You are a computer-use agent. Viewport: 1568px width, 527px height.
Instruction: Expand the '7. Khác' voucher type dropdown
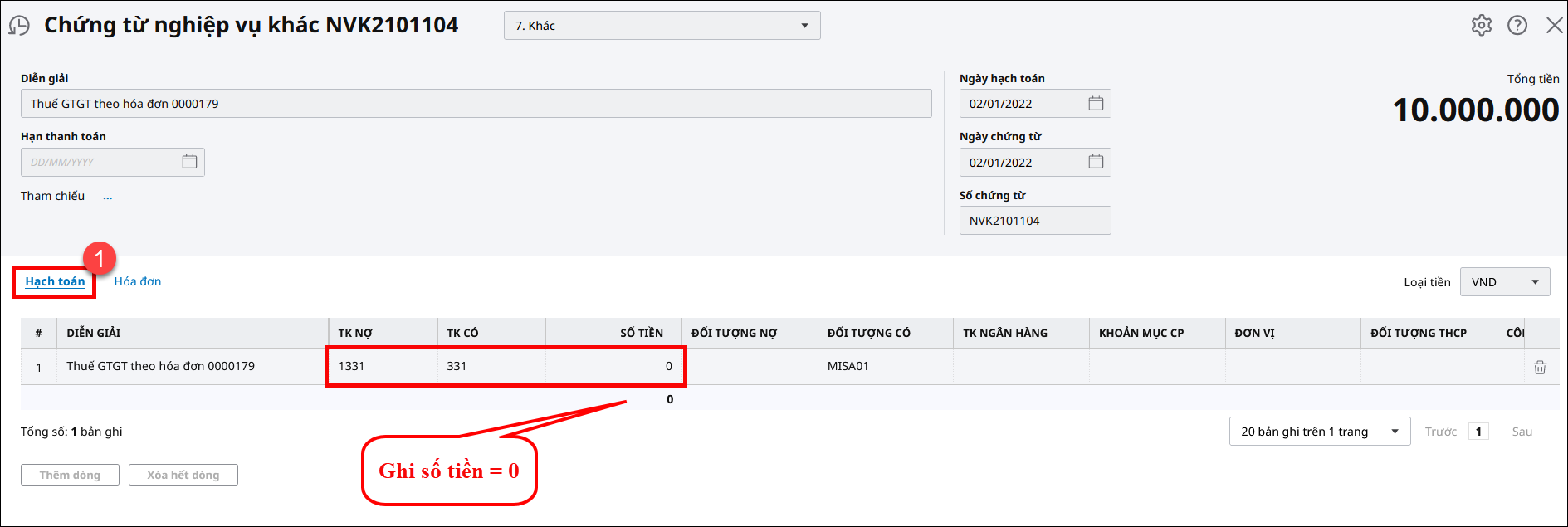click(x=804, y=26)
